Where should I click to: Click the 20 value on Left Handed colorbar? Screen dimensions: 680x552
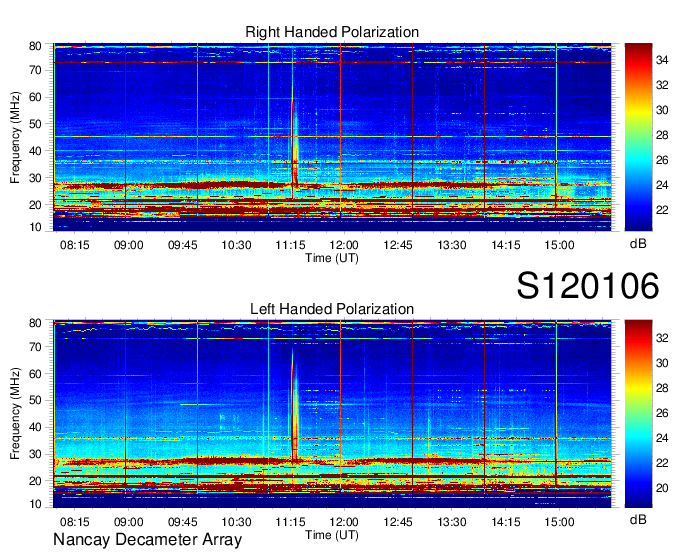662,488
